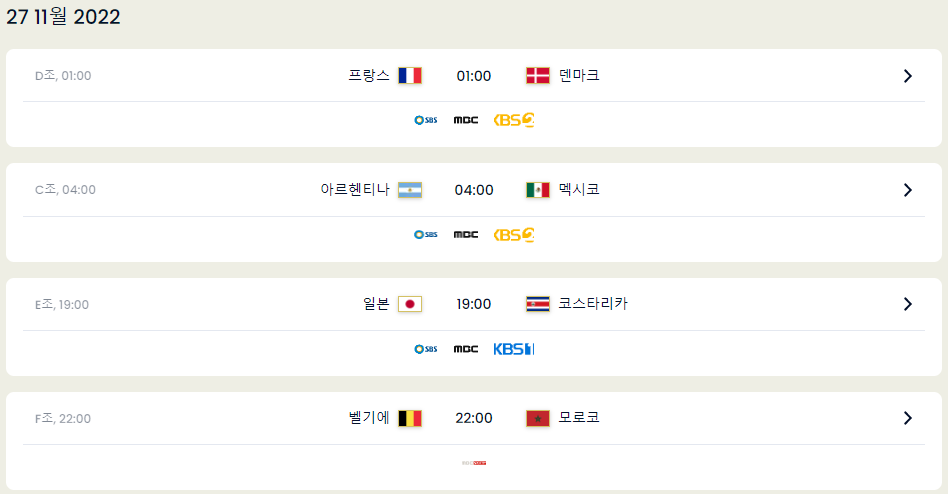Open the Belgium vs Morocco arrow

907,418
